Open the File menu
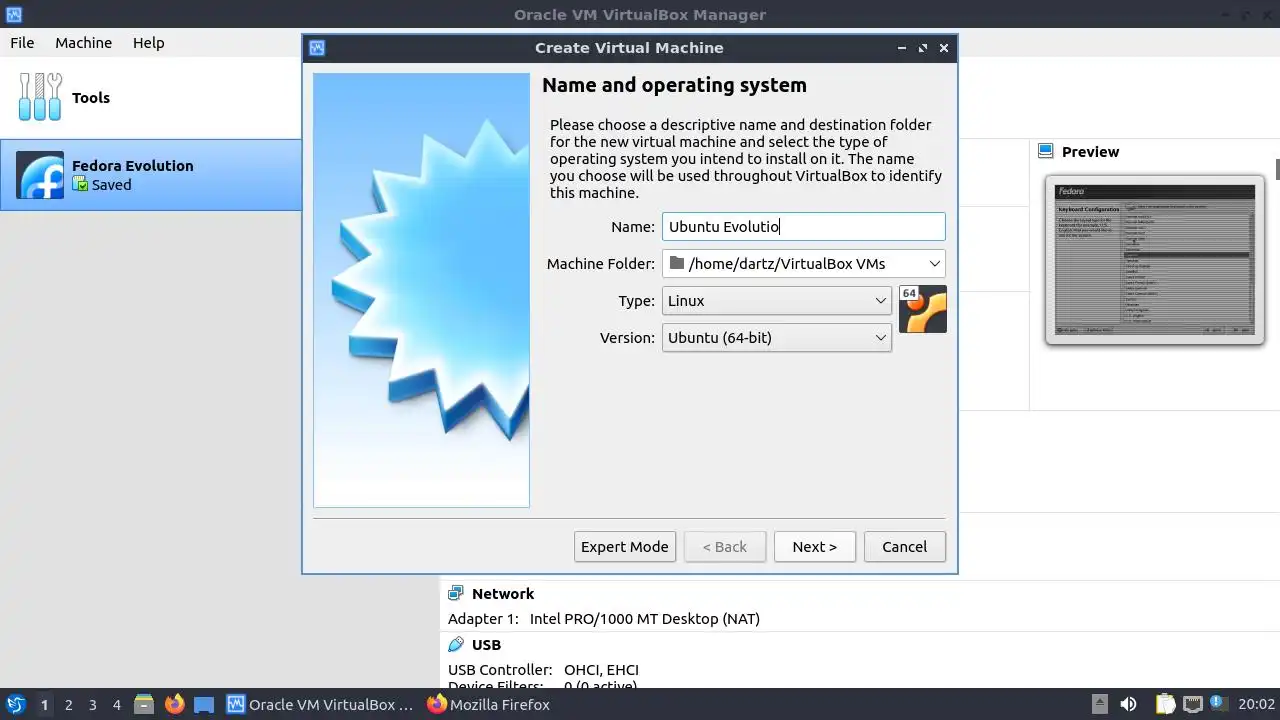 22,43
